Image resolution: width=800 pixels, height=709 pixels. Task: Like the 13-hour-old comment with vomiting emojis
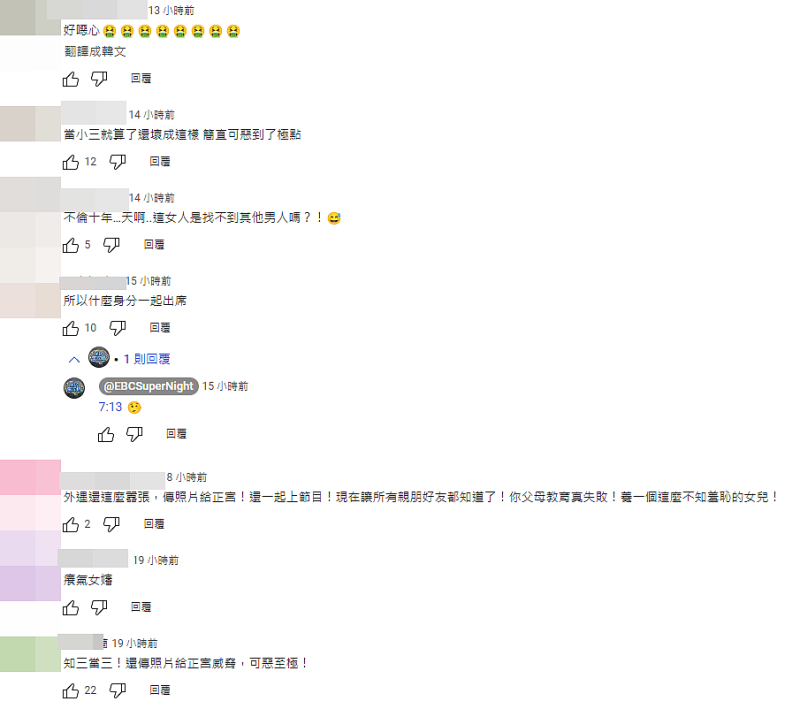[70, 79]
